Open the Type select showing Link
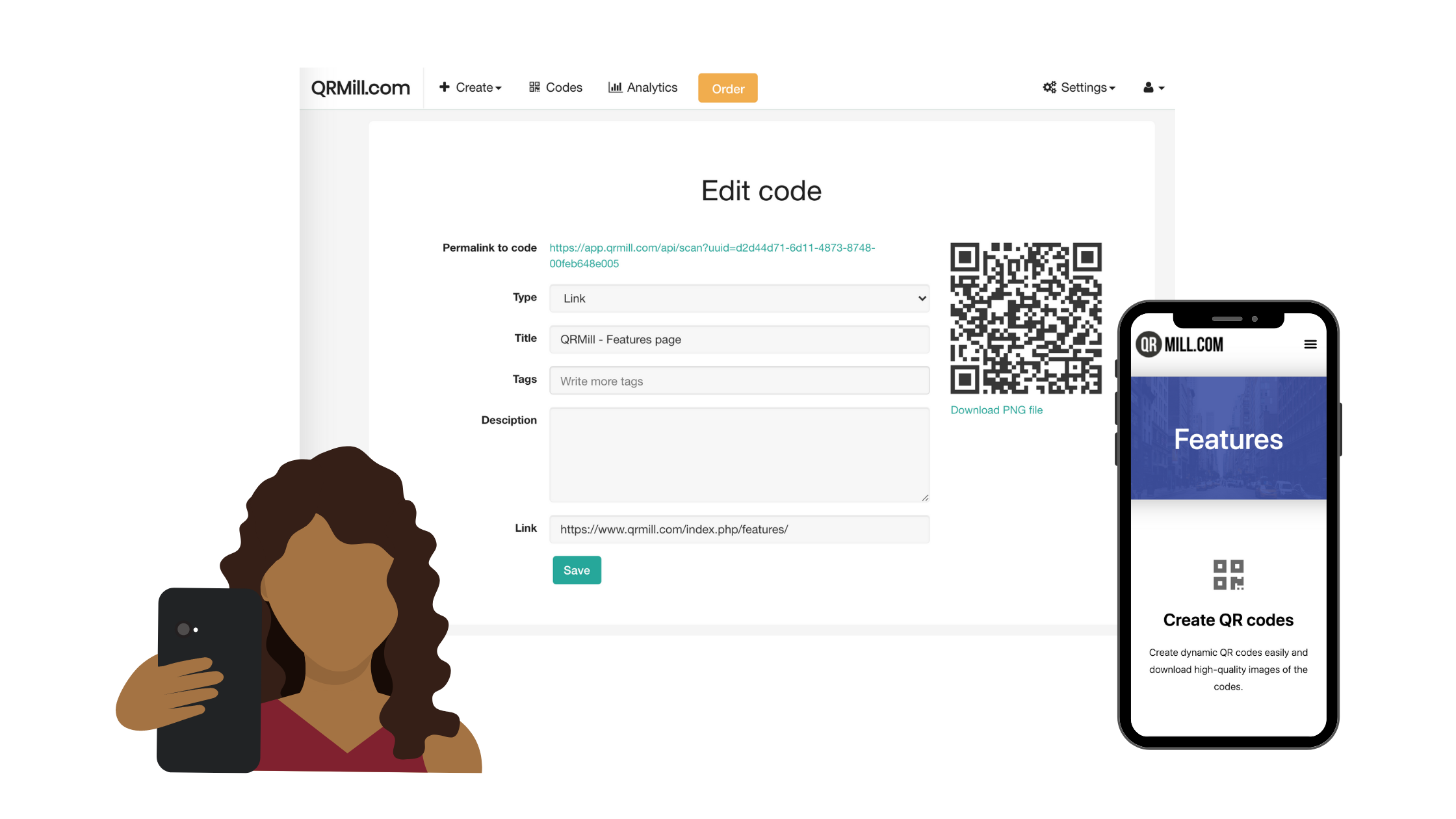Image resolution: width=1456 pixels, height=819 pixels. (740, 298)
